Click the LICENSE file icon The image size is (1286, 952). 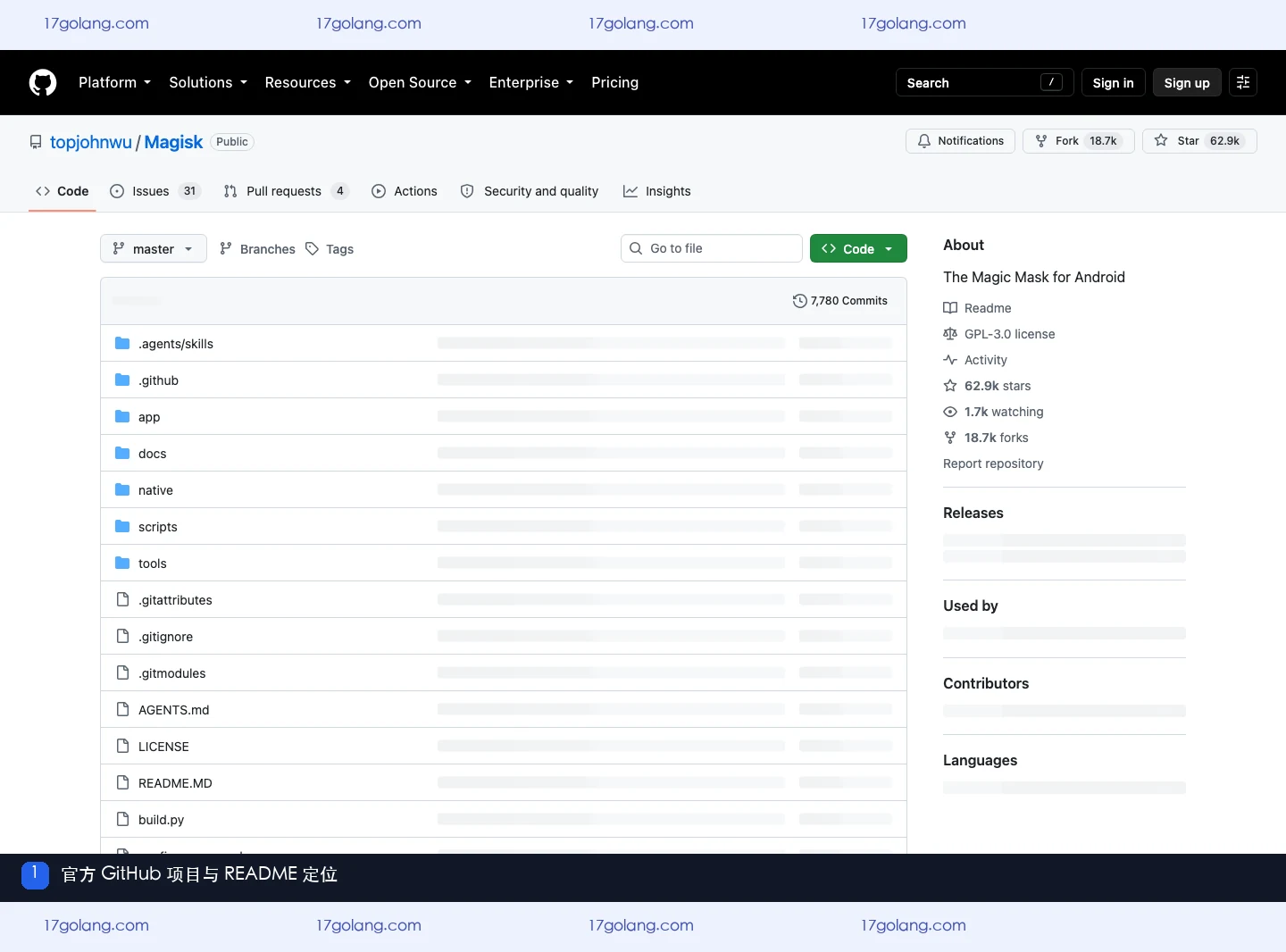point(122,746)
